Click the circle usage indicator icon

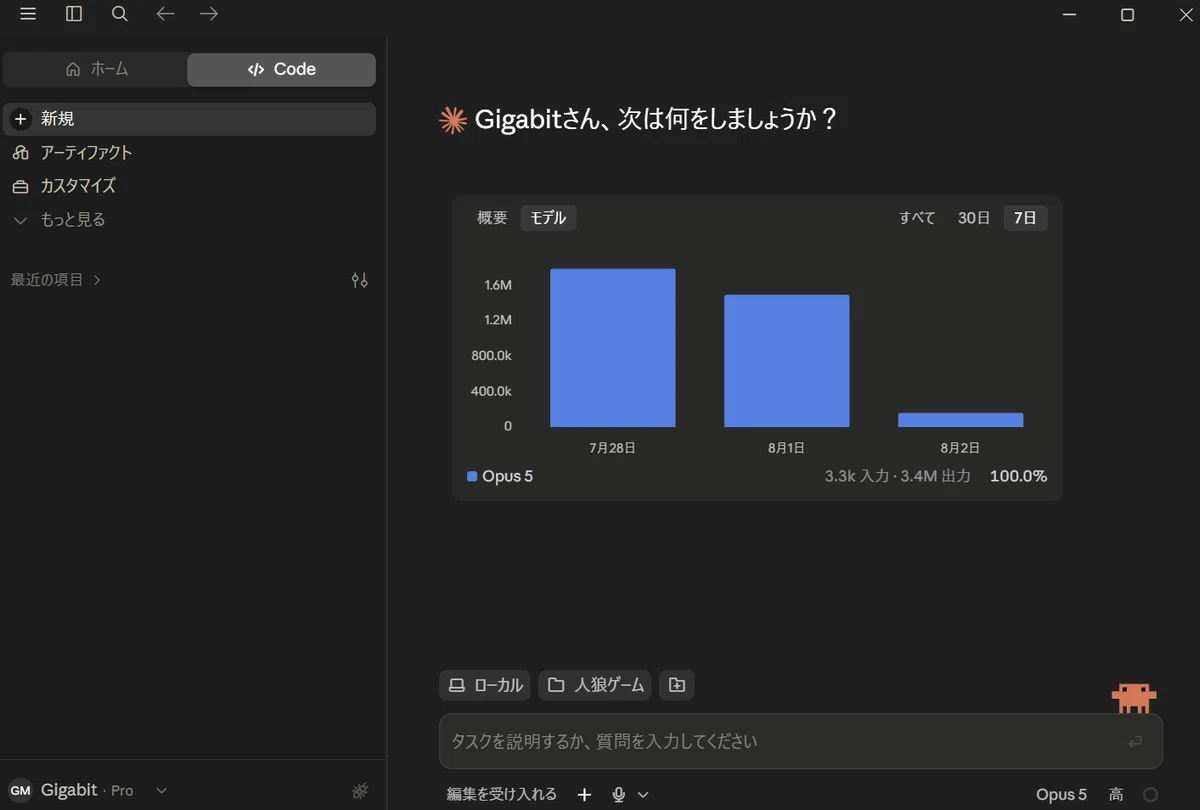coord(1150,794)
